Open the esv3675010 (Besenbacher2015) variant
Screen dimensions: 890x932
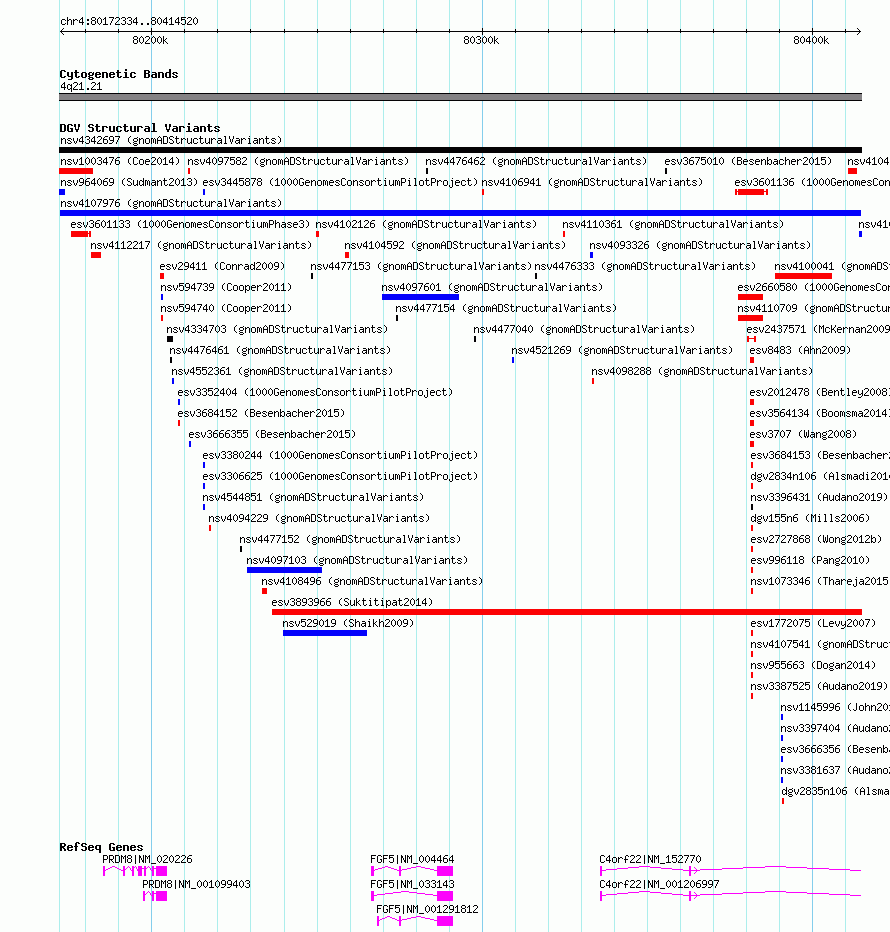coord(748,161)
